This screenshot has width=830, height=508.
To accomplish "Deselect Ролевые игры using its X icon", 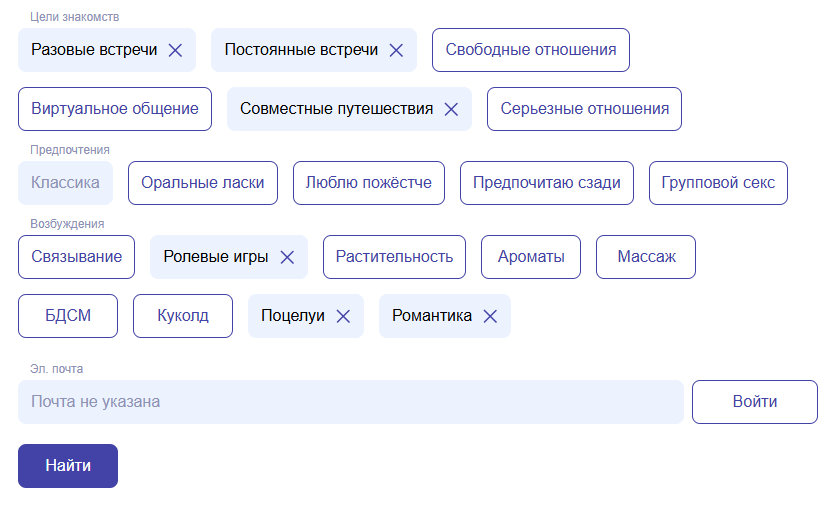I will coord(287,257).
